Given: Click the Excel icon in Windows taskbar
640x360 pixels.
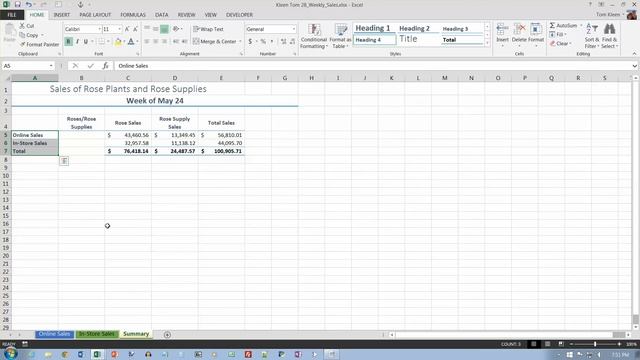Looking at the screenshot, I should pyautogui.click(x=97, y=354).
